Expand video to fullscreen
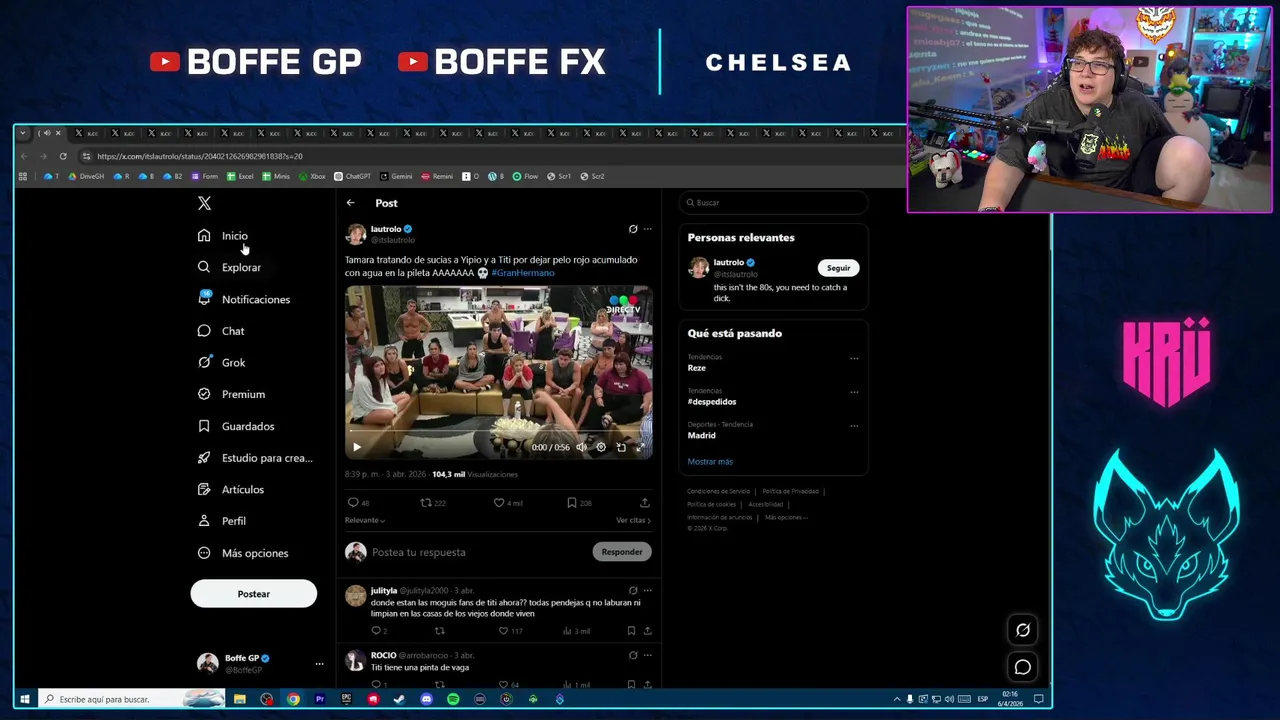This screenshot has height=720, width=1280. point(640,447)
